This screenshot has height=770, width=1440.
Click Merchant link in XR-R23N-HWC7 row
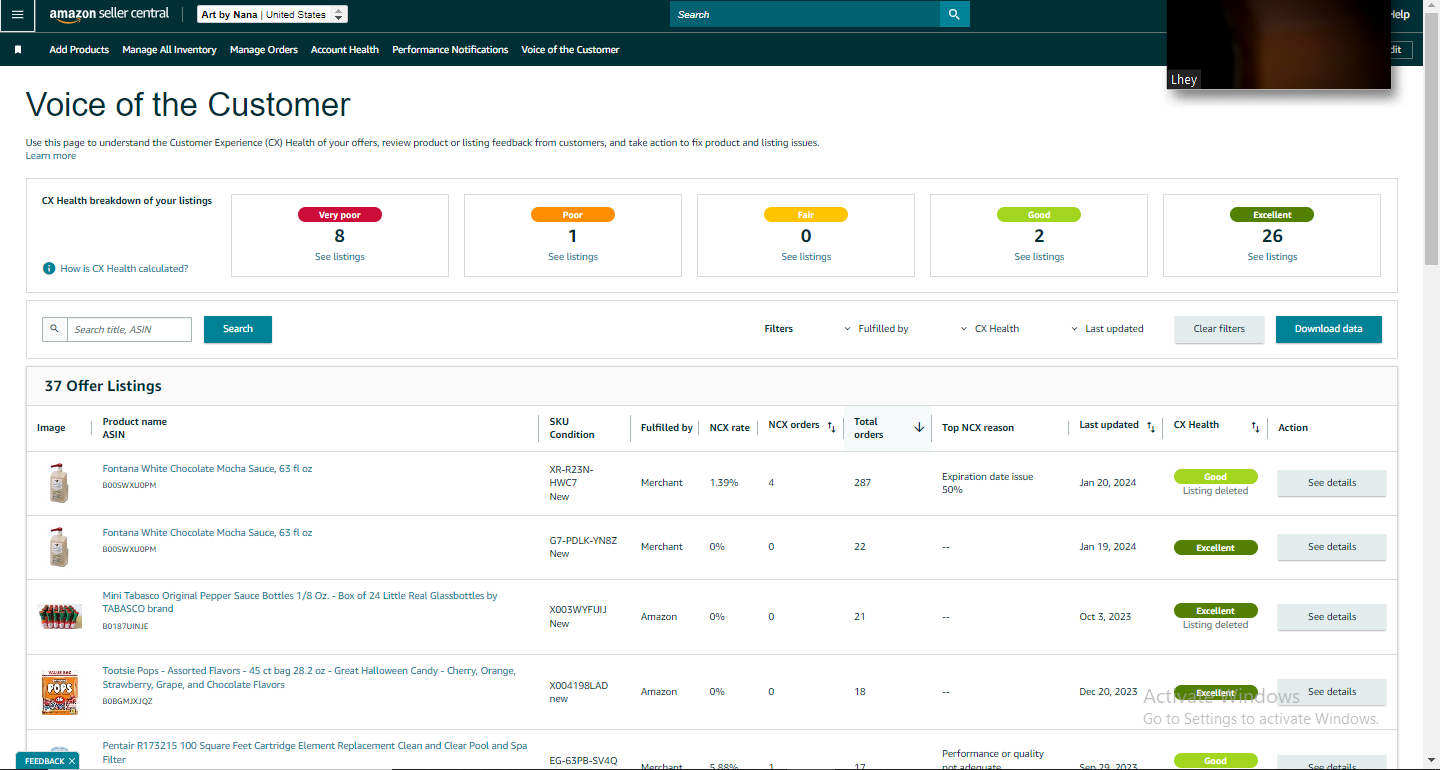(x=662, y=483)
